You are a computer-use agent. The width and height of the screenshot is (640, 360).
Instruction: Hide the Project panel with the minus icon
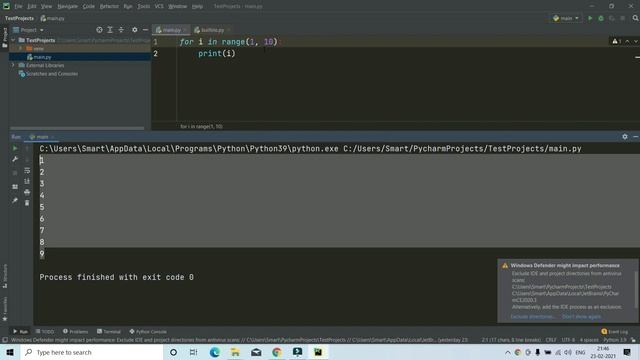[145, 30]
